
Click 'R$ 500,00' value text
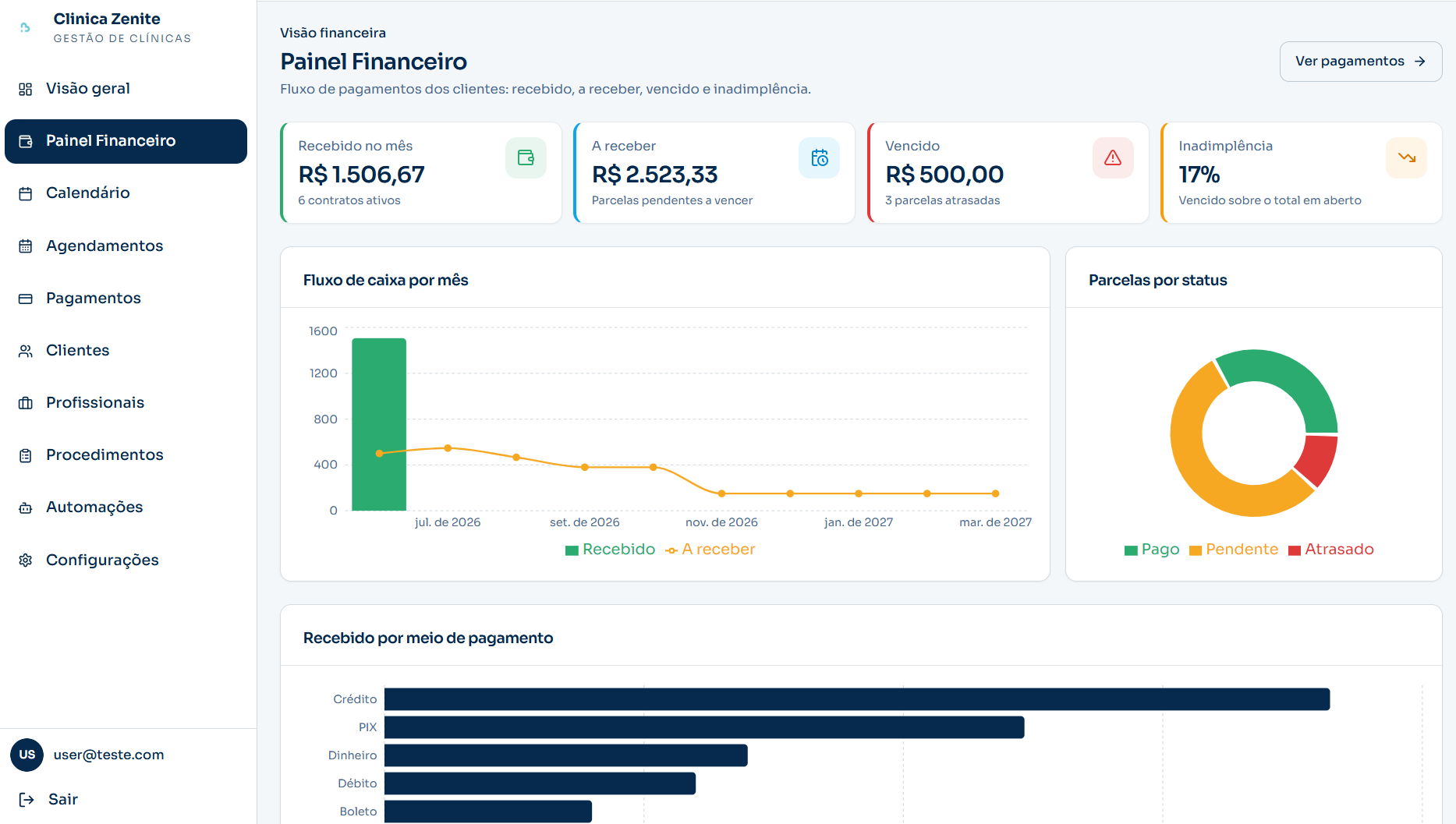(944, 175)
